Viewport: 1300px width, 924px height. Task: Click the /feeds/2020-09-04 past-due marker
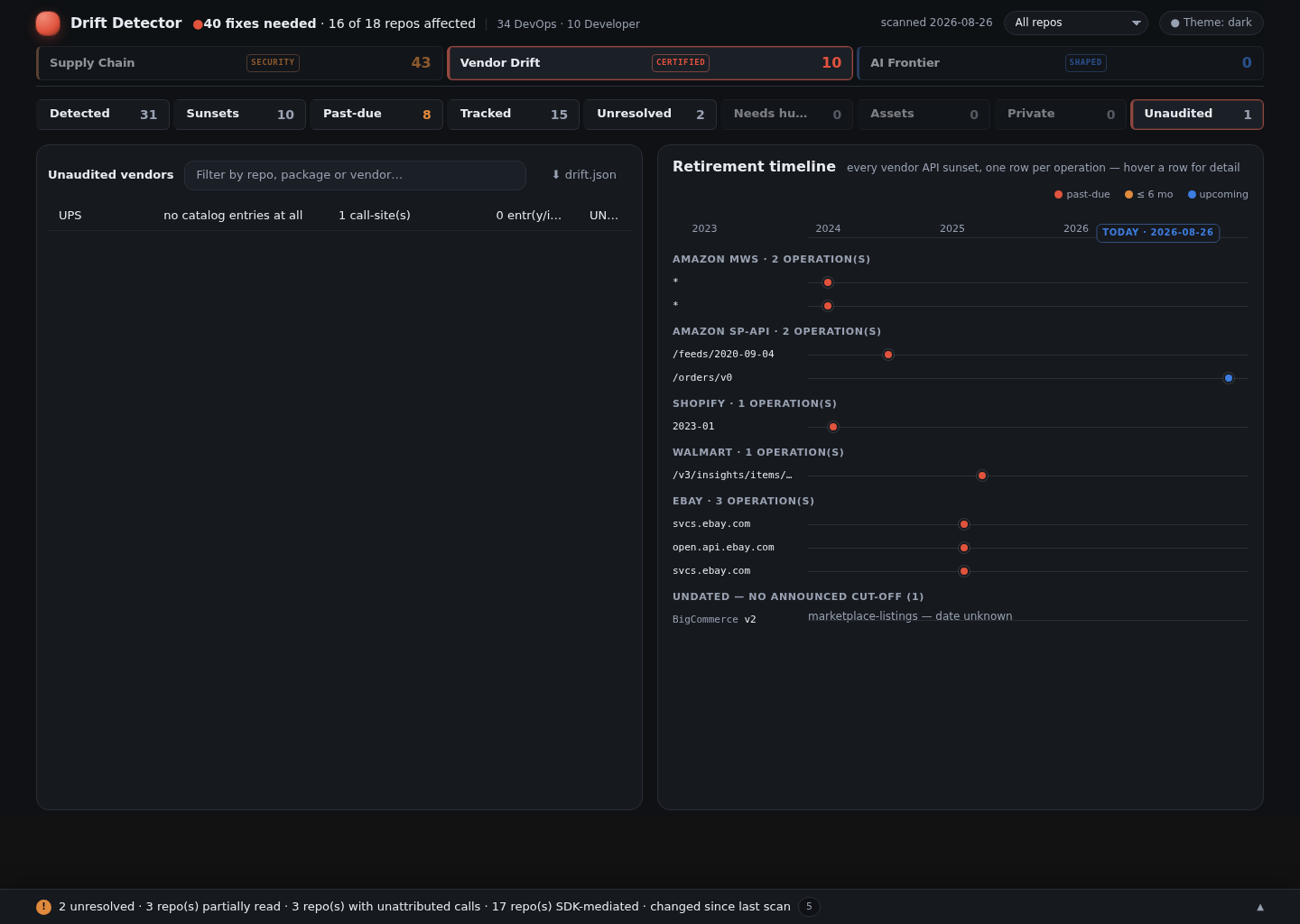click(888, 355)
